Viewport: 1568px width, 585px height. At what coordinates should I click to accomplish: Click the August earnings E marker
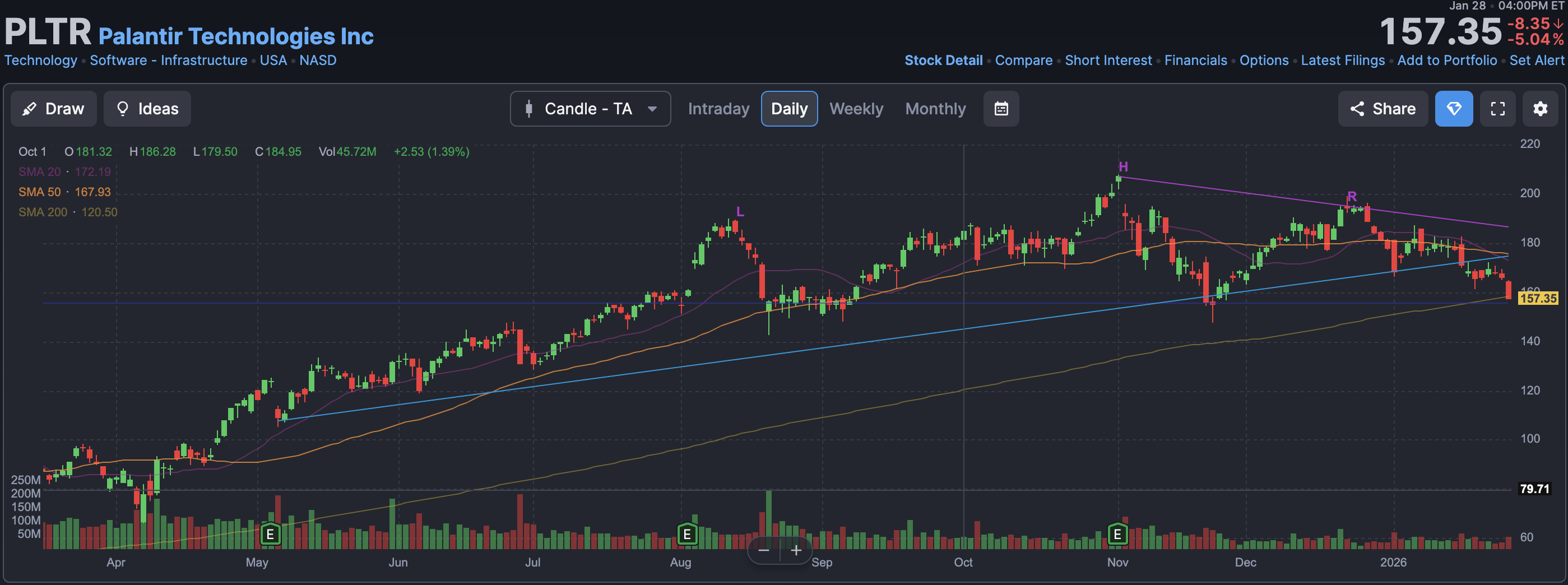point(687,535)
